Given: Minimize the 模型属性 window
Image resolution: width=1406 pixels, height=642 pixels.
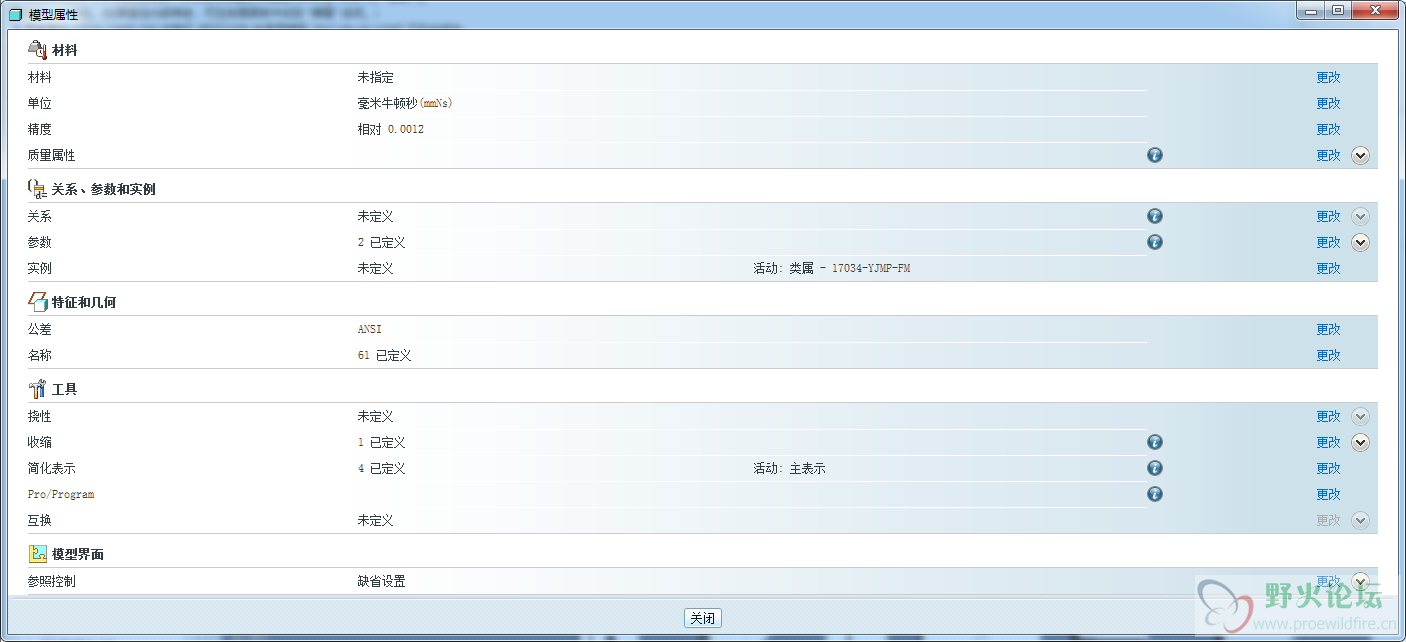Looking at the screenshot, I should (1313, 10).
